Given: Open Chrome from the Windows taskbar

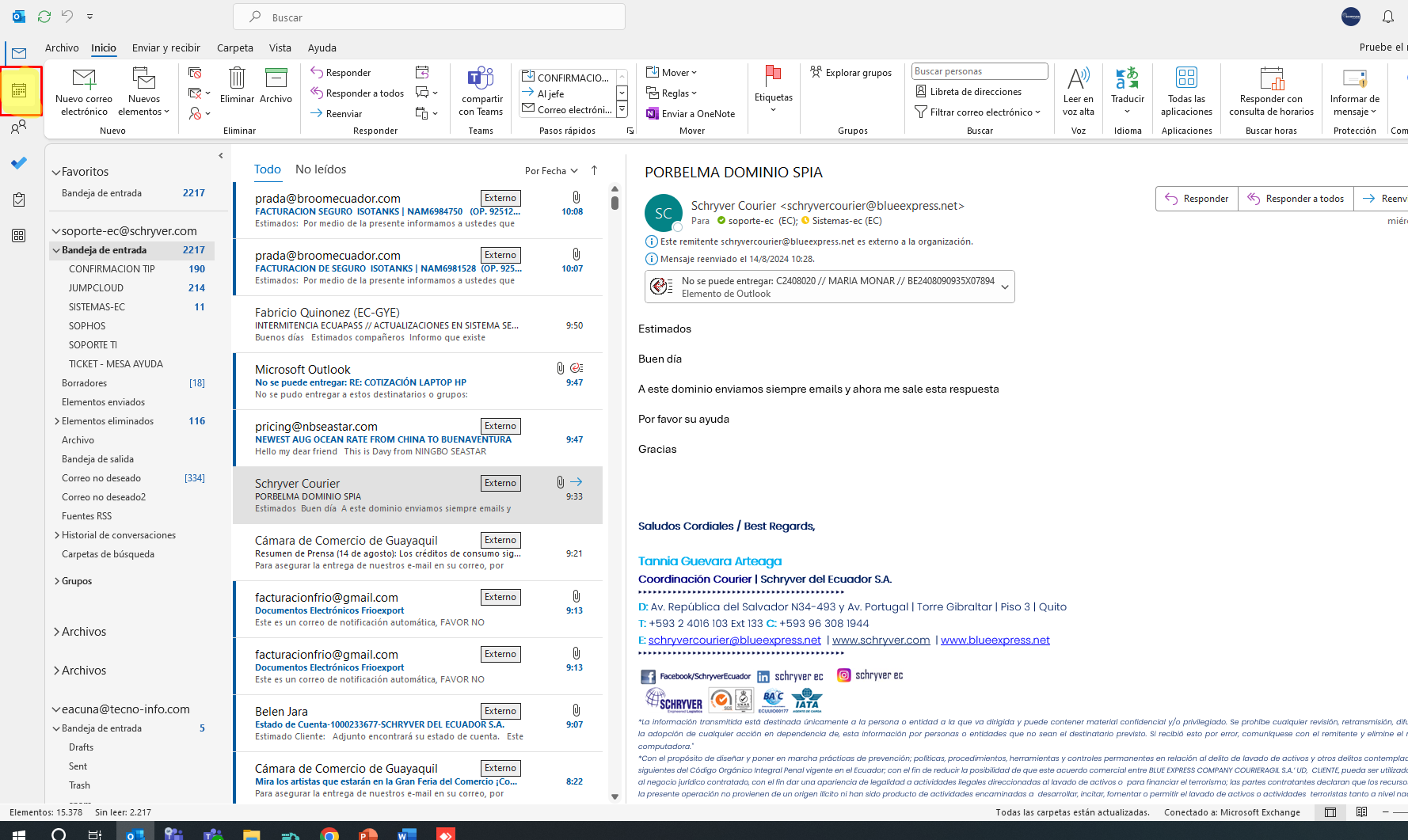Looking at the screenshot, I should click(329, 834).
